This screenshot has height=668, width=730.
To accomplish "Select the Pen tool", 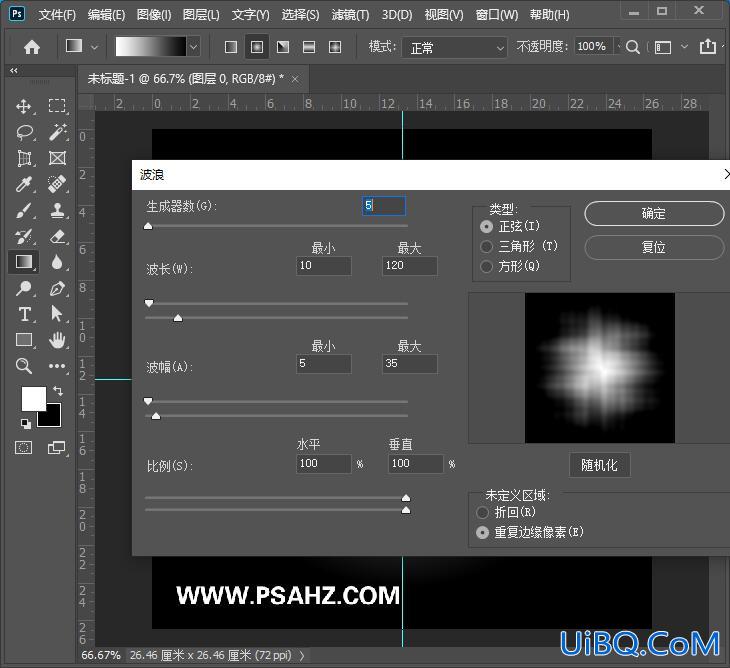I will pos(57,288).
